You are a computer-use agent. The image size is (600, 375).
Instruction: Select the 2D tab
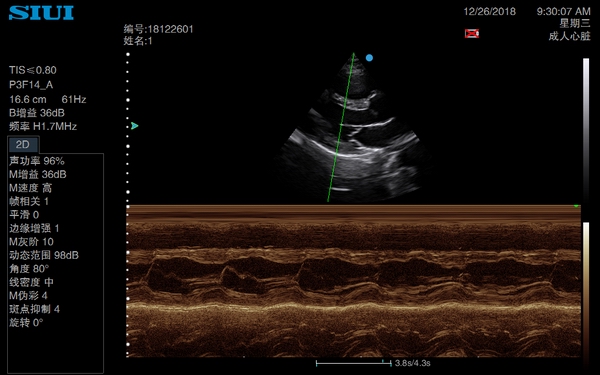[x=23, y=144]
